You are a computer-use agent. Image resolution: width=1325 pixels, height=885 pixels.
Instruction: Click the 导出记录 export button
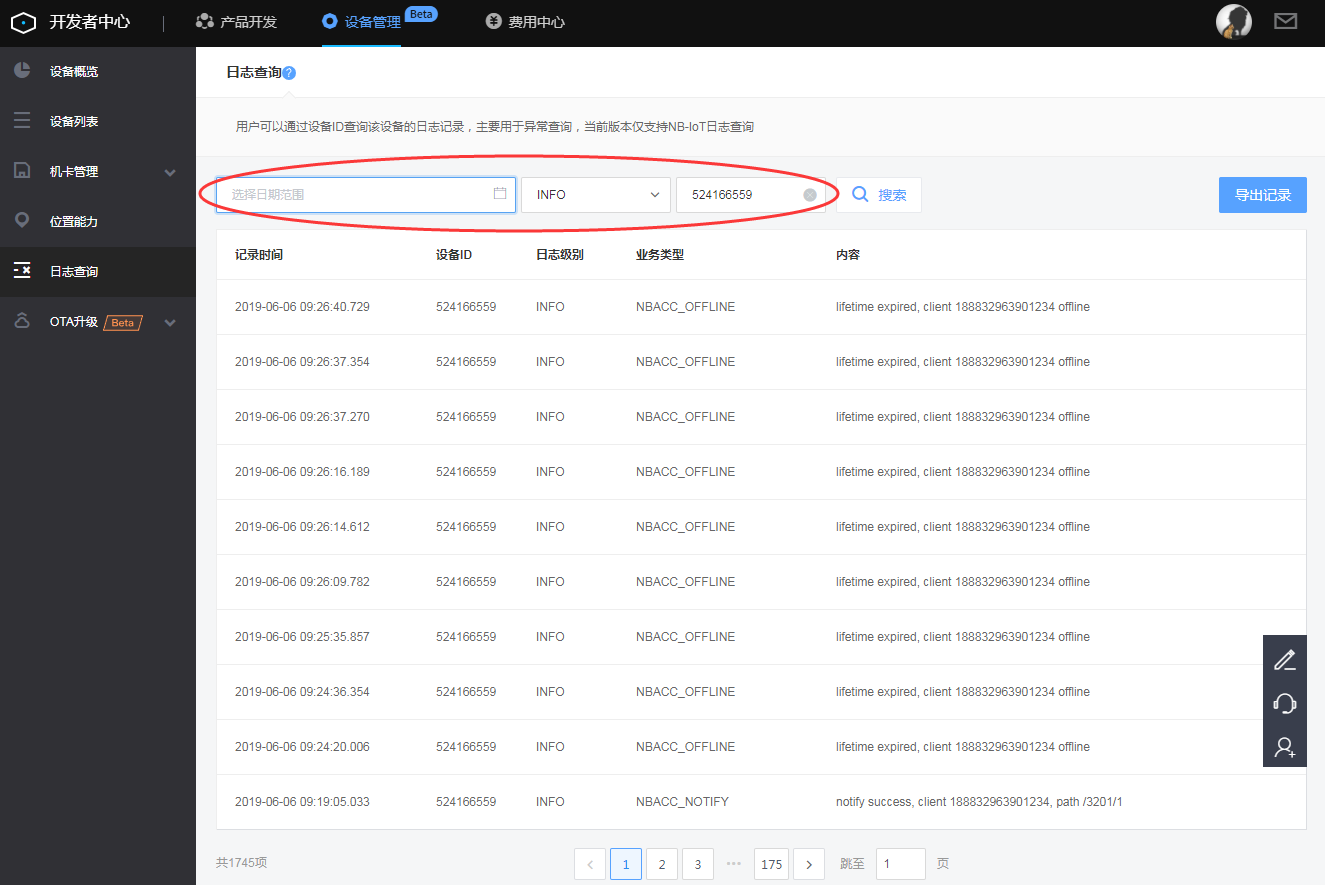coord(1263,195)
